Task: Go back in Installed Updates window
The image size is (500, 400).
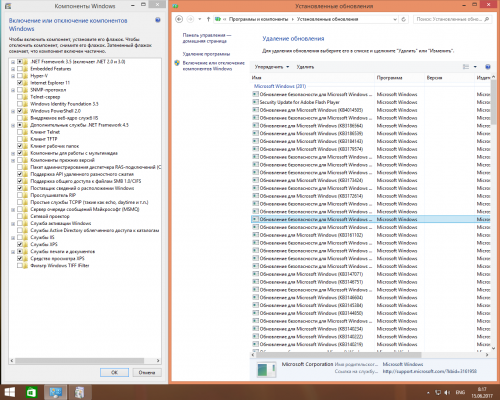Action: point(179,19)
